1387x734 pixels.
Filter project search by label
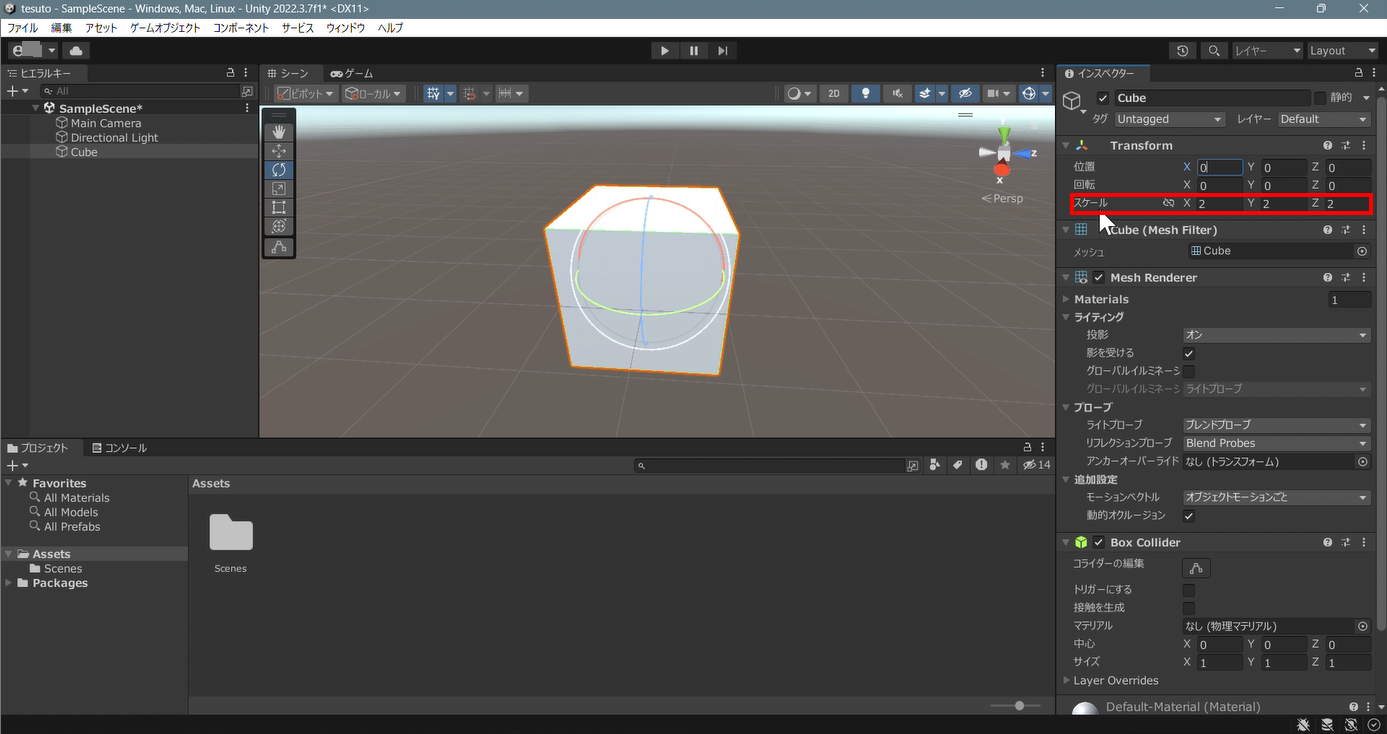click(958, 465)
